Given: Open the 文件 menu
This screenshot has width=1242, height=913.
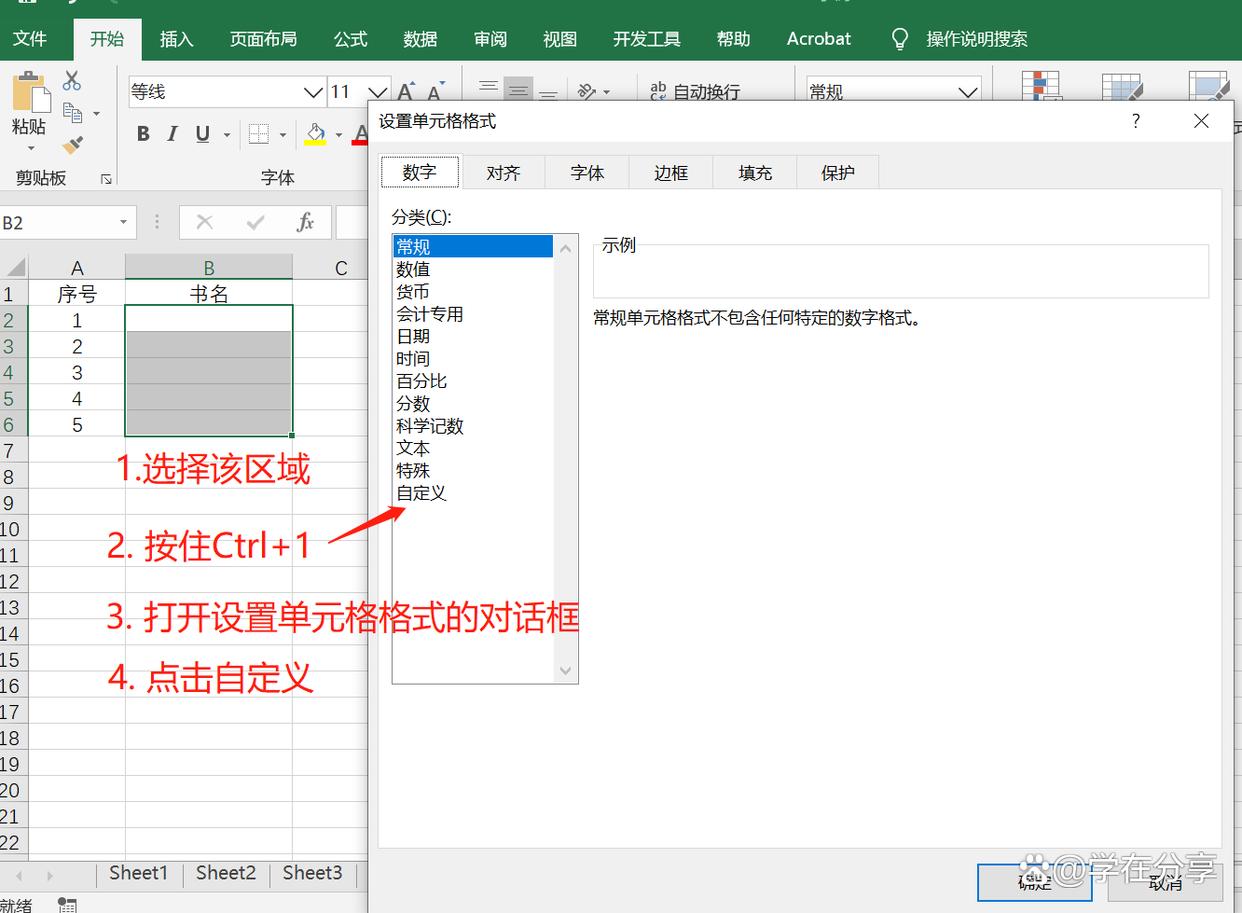Looking at the screenshot, I should click(x=30, y=39).
